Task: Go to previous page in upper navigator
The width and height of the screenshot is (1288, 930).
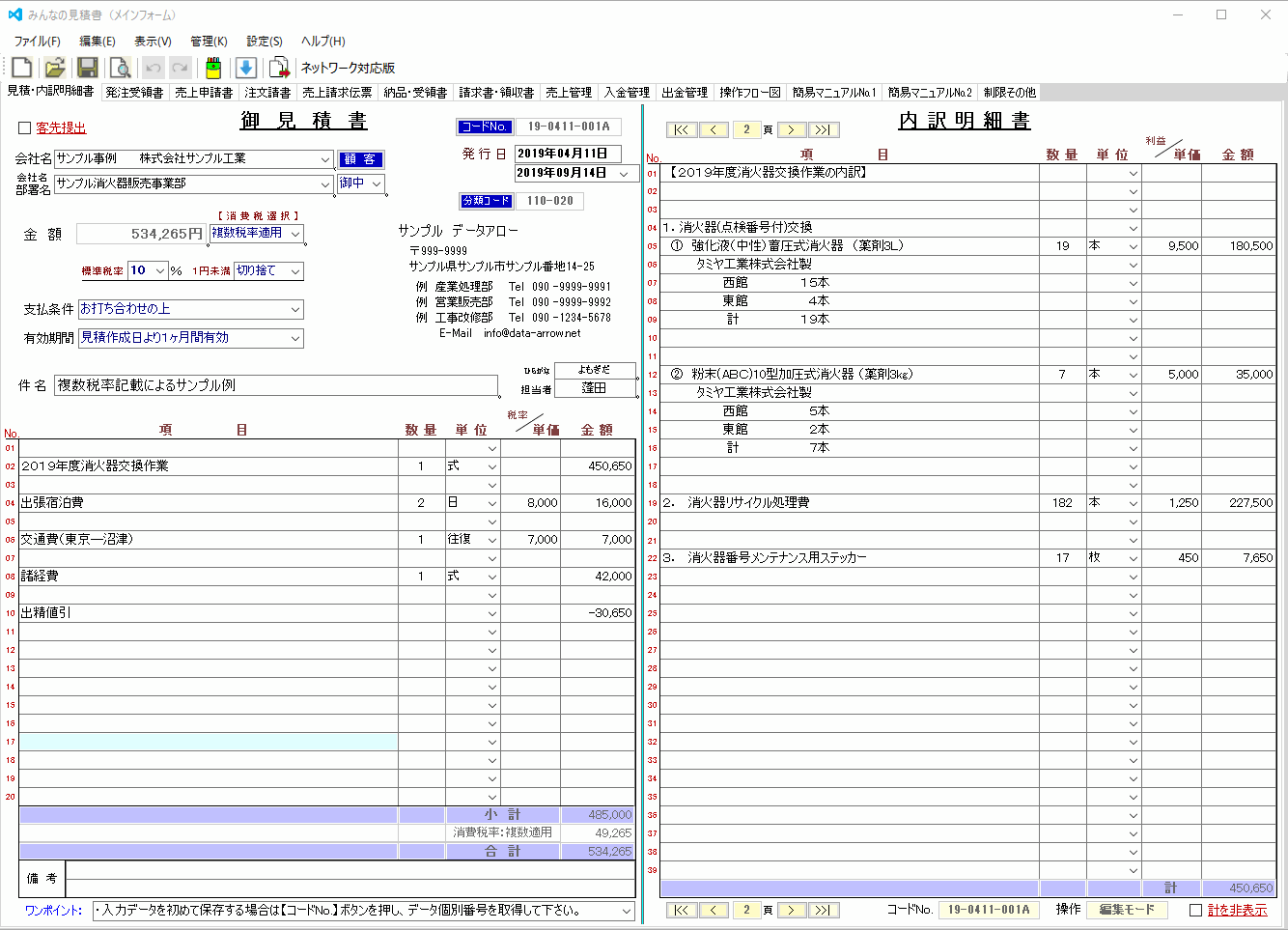Action: coord(714,129)
